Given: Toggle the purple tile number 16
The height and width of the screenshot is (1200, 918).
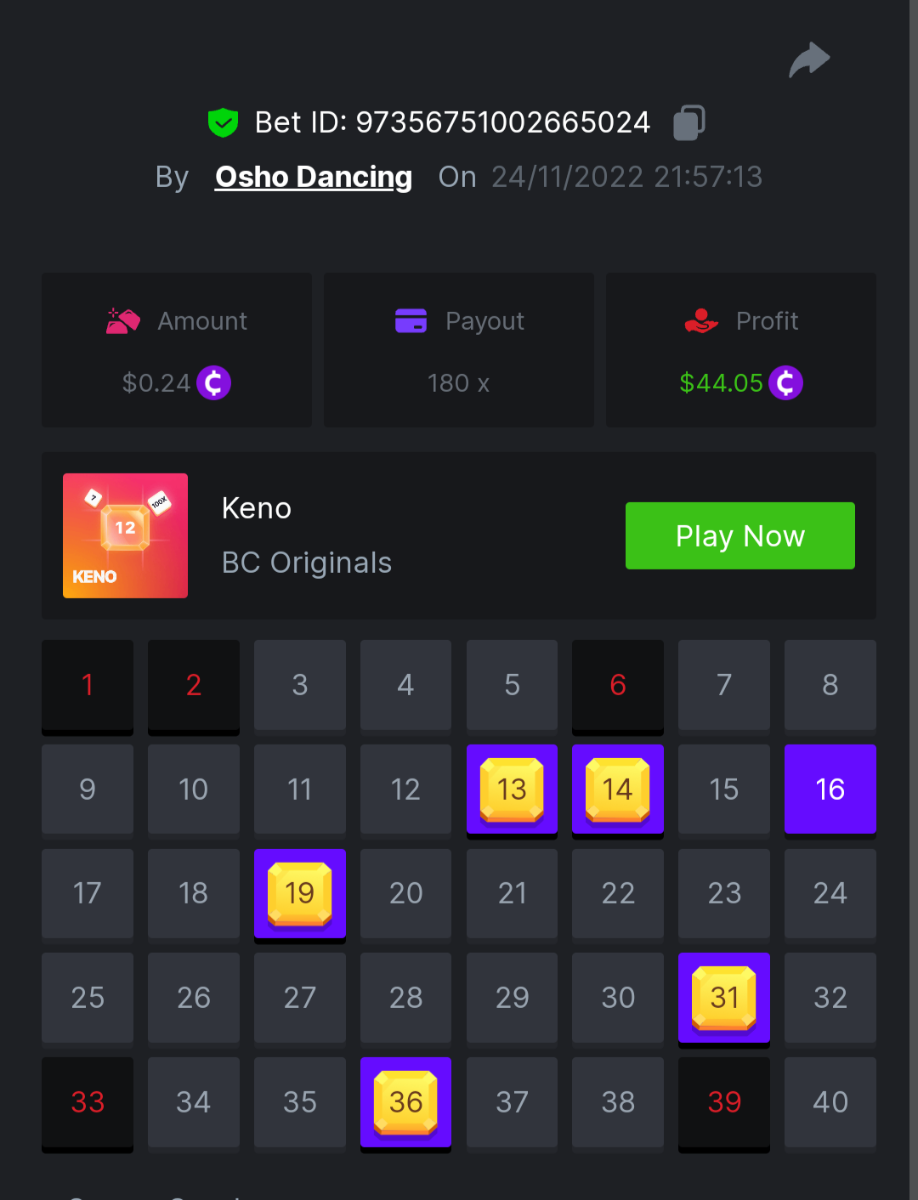Looking at the screenshot, I should point(830,789).
